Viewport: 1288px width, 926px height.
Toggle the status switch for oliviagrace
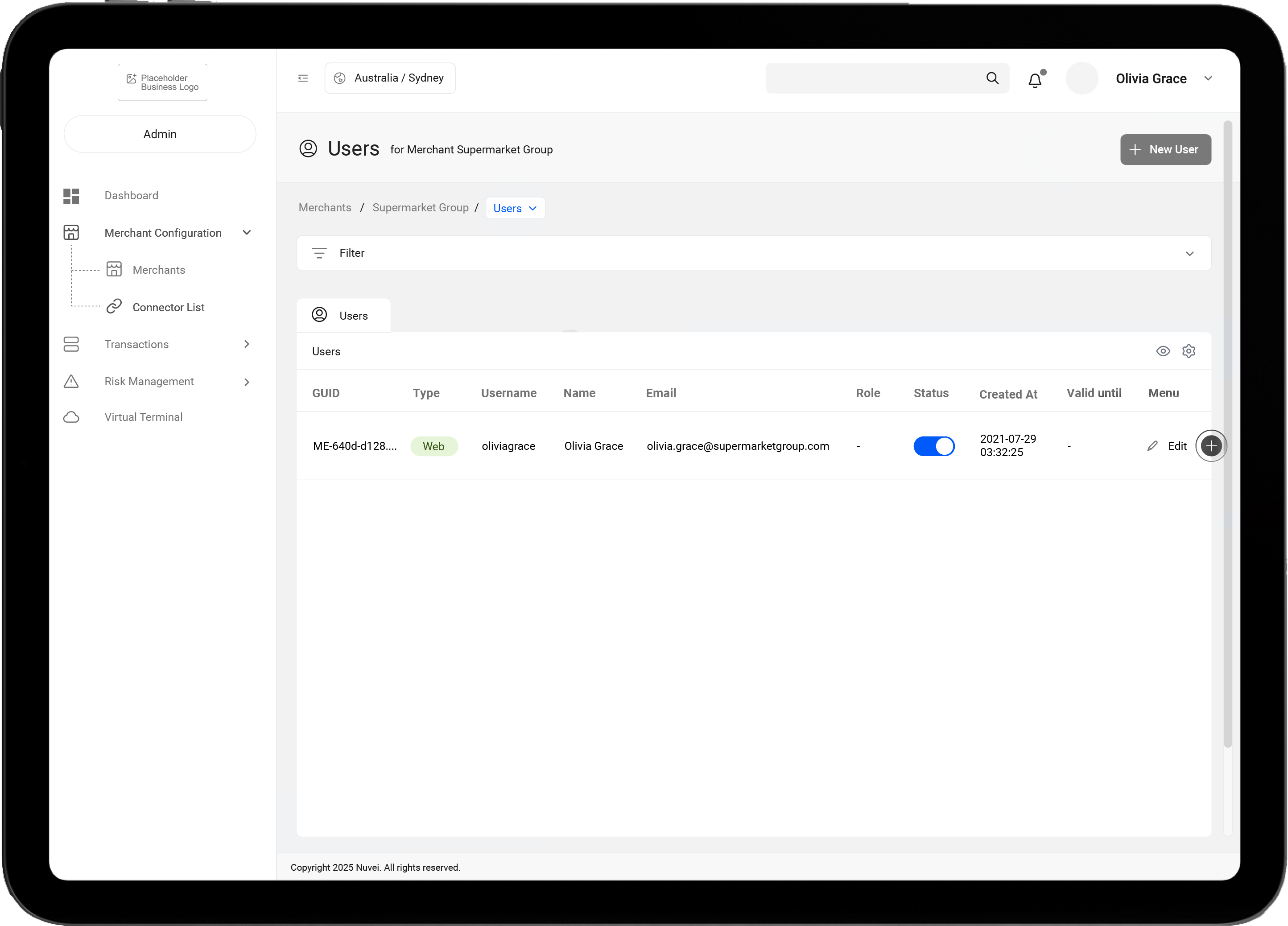tap(933, 446)
